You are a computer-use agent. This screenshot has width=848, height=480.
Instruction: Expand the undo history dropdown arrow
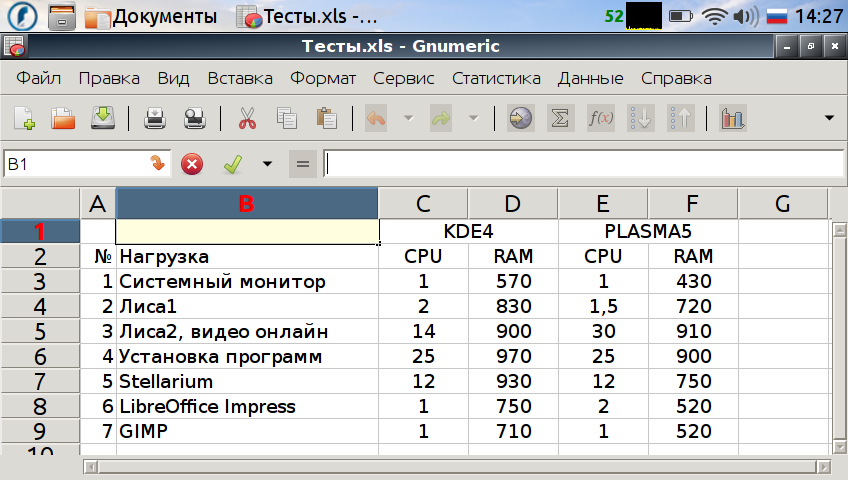click(409, 118)
